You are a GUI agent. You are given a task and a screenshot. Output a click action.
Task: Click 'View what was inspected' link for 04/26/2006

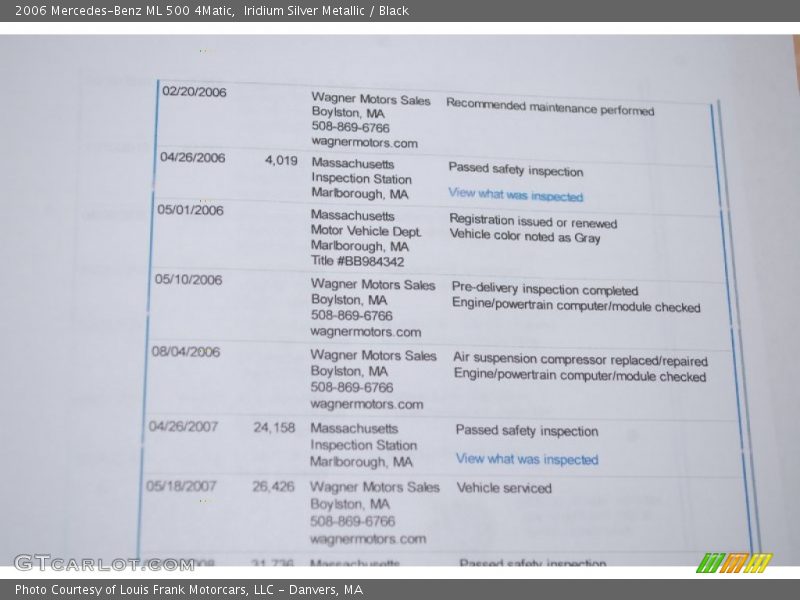pyautogui.click(x=515, y=194)
